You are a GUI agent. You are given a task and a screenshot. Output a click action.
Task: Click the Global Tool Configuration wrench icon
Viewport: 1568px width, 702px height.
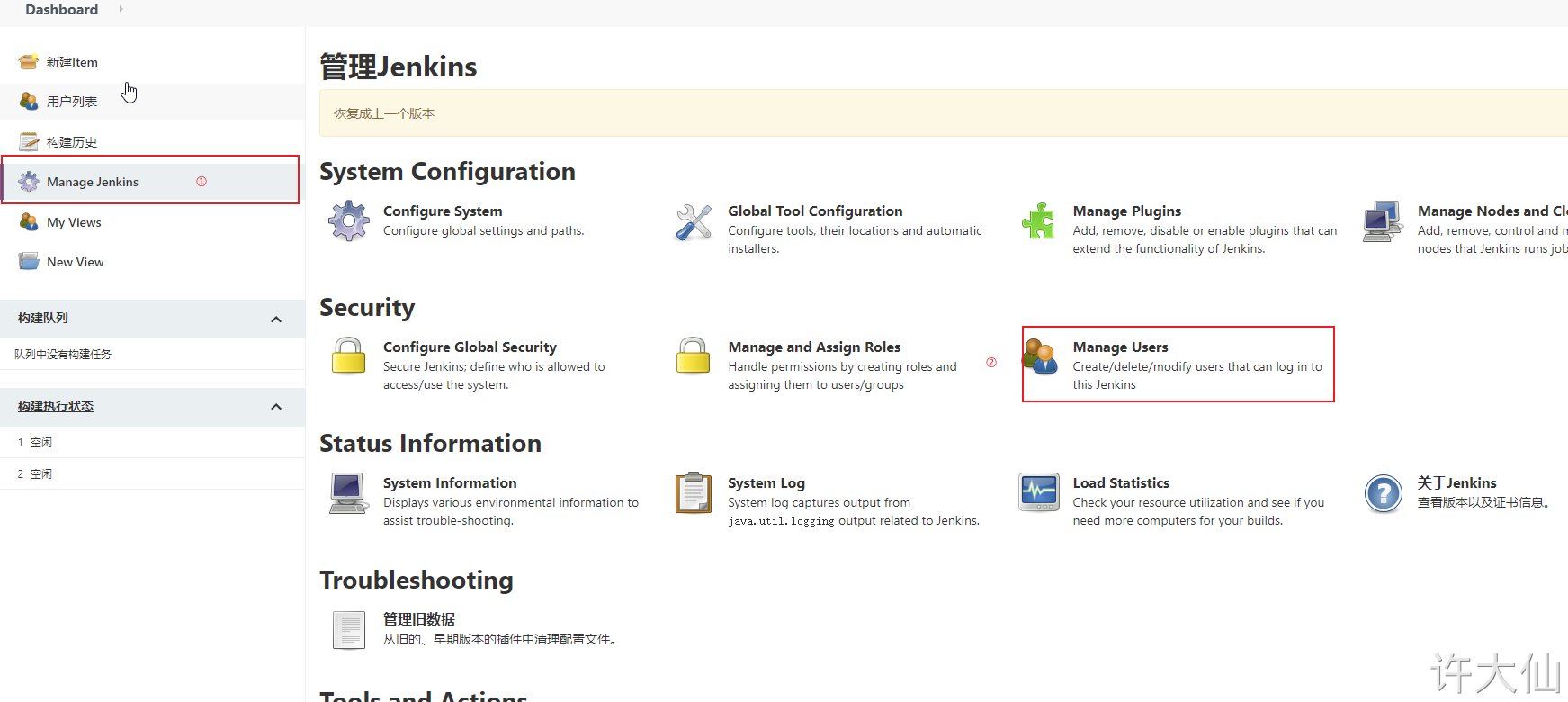(694, 221)
